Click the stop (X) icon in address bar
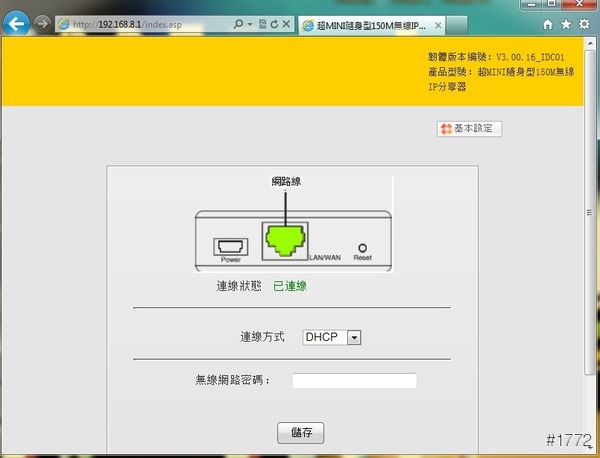 click(287, 23)
